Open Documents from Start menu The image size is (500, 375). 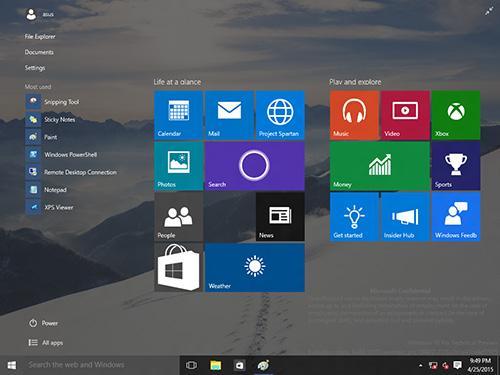coord(39,52)
